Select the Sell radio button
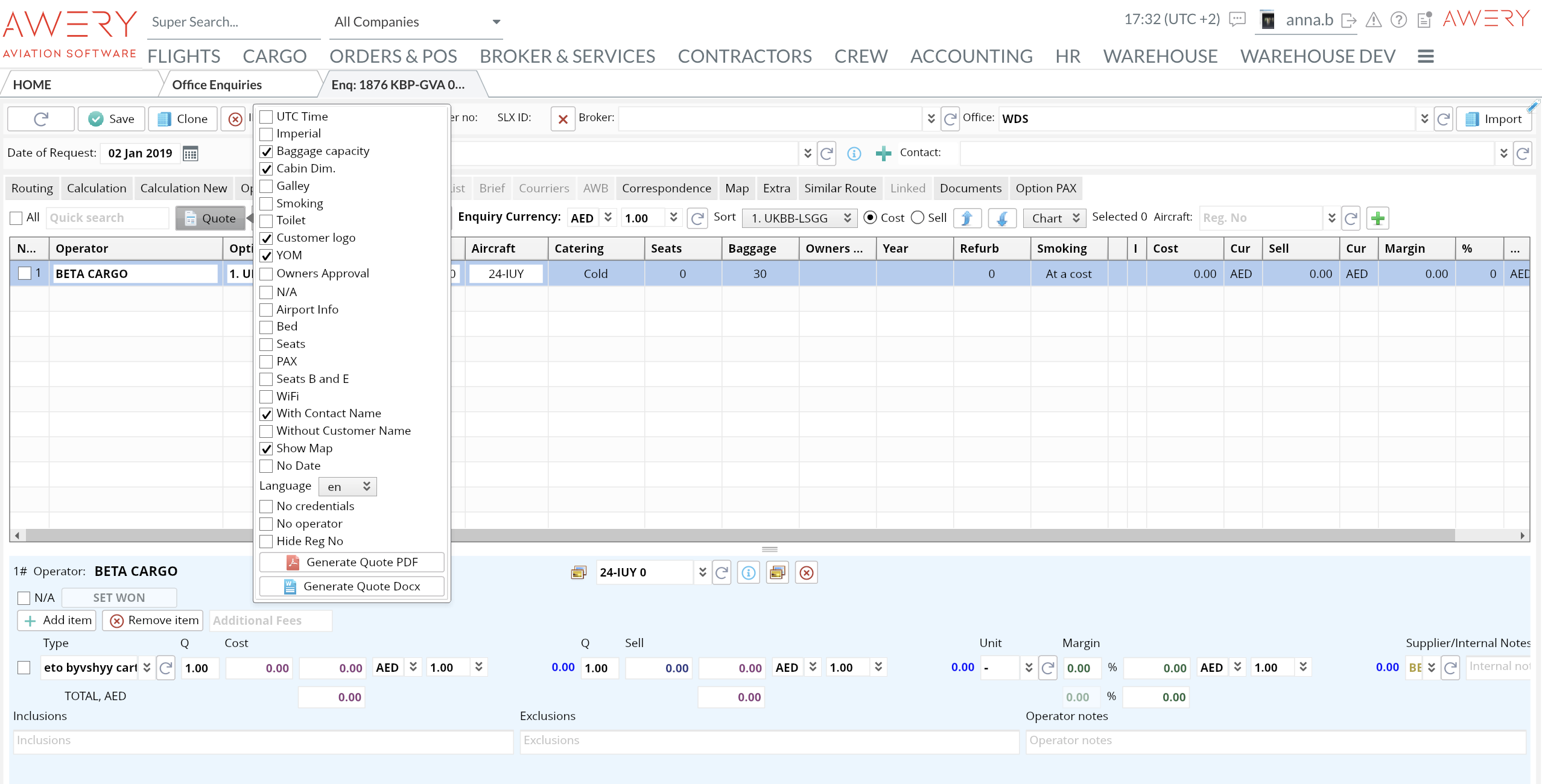1542x784 pixels. 918,218
